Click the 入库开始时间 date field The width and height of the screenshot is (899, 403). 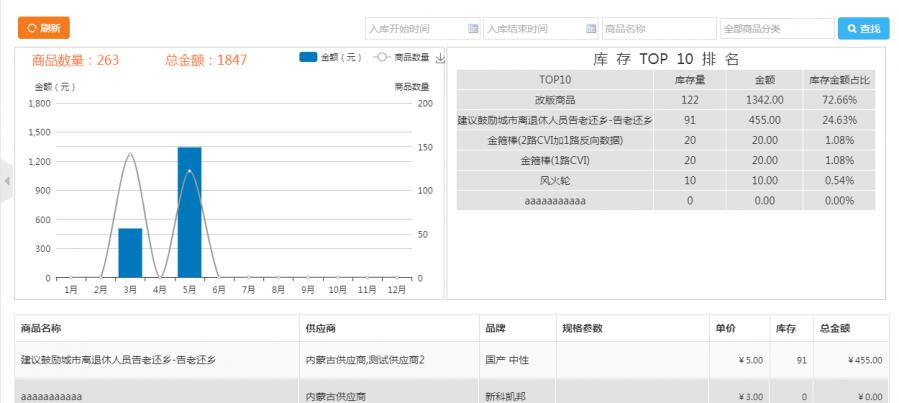tap(415, 29)
